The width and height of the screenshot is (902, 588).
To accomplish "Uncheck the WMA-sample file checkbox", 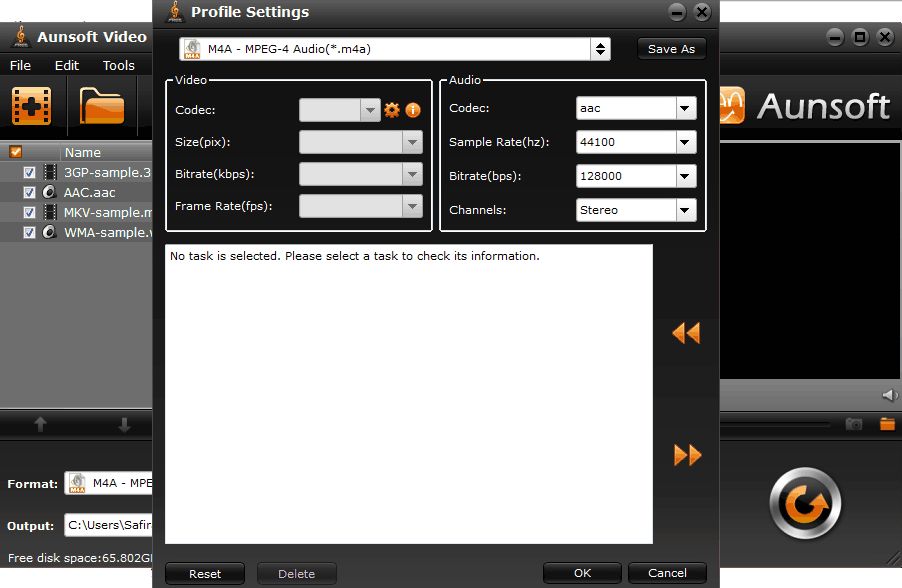I will tap(29, 232).
